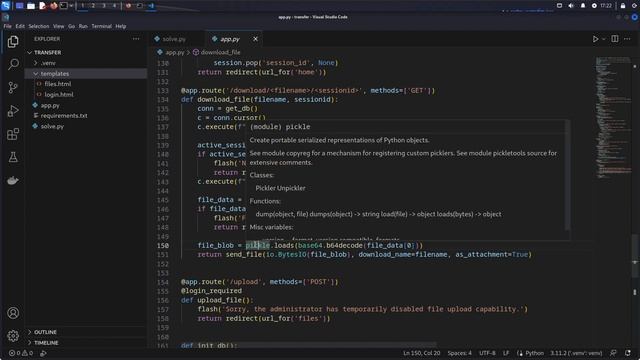
Task: Open the Search view in activity bar
Action: pos(13,64)
